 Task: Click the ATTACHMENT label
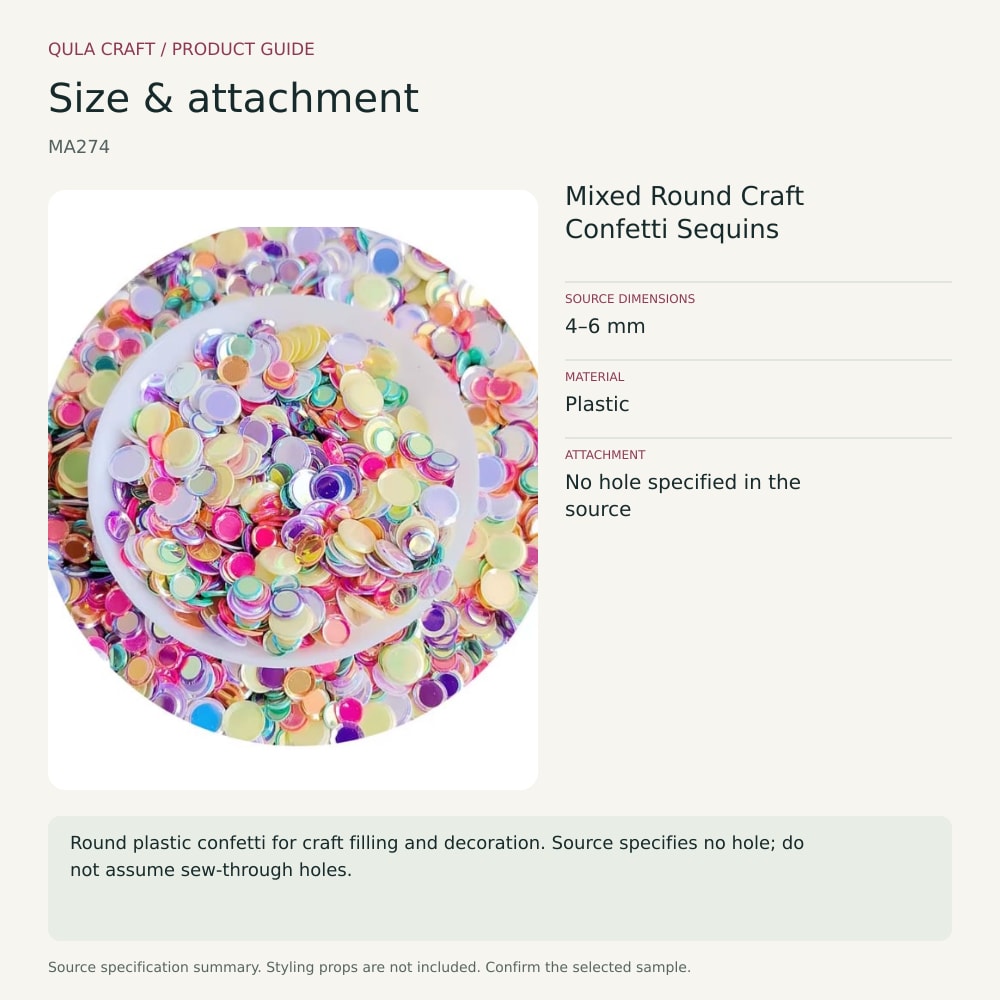[605, 455]
